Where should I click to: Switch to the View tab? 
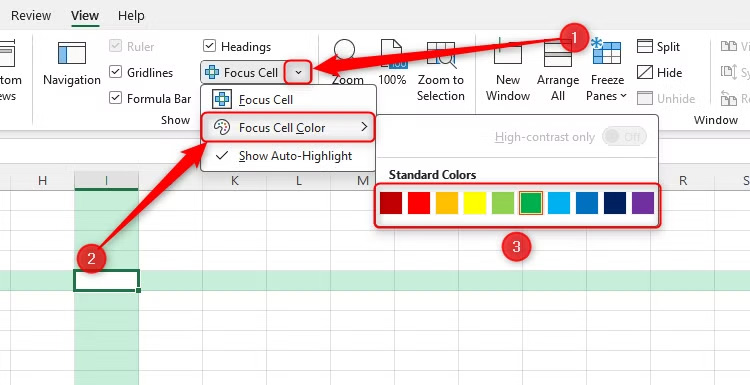[x=85, y=15]
